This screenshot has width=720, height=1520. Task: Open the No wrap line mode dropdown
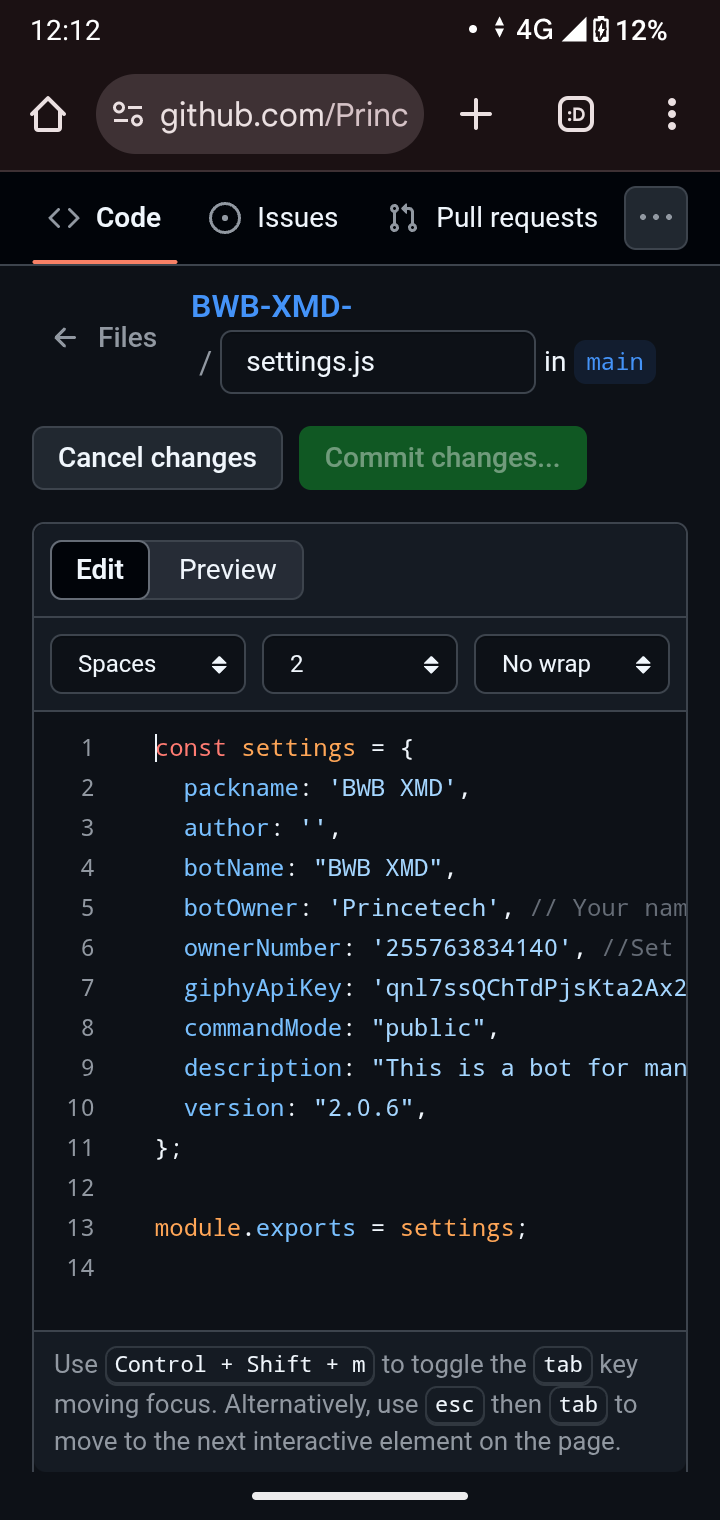[x=572, y=664]
